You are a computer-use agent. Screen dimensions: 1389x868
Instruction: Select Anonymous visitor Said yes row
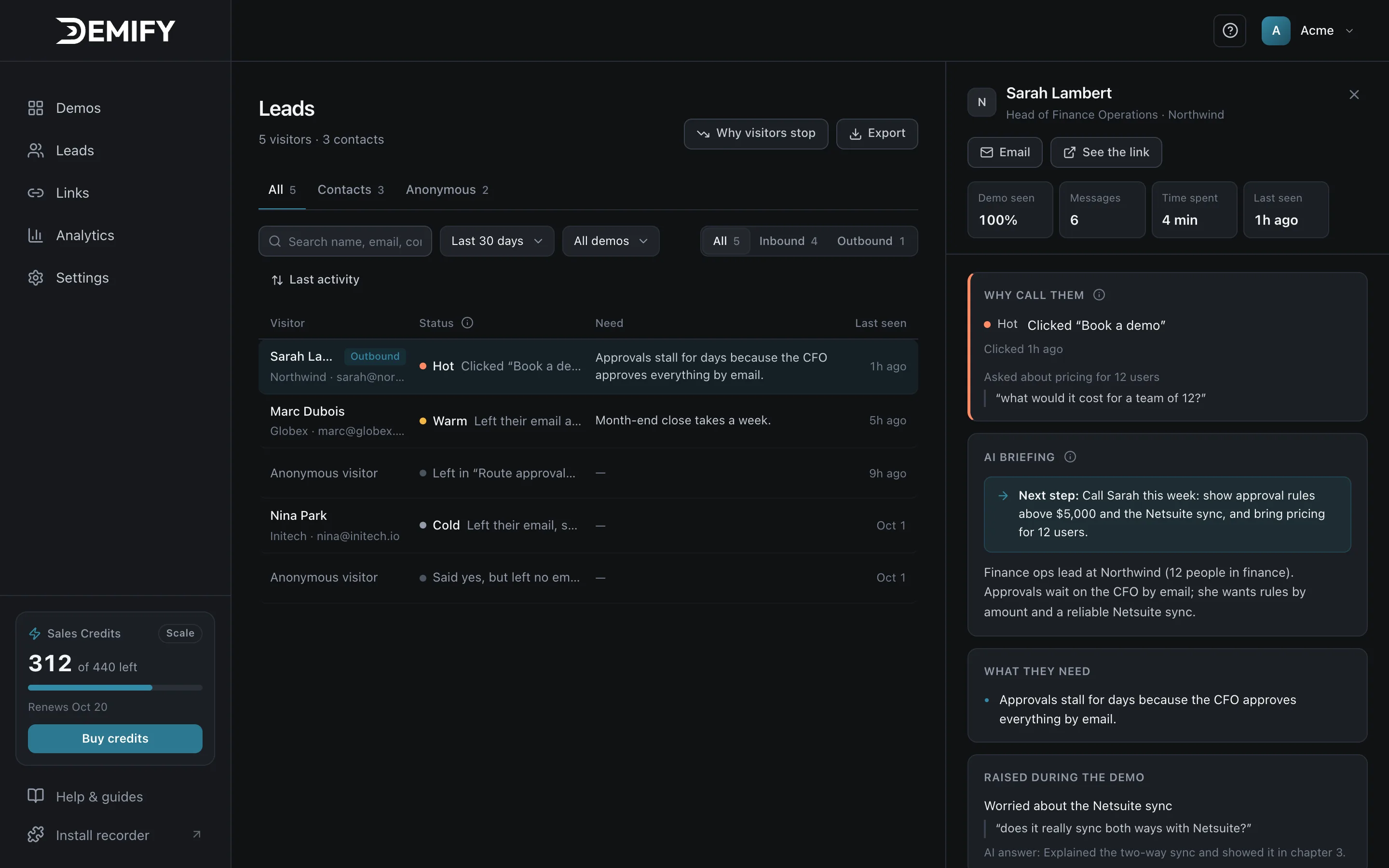pyautogui.click(x=588, y=578)
